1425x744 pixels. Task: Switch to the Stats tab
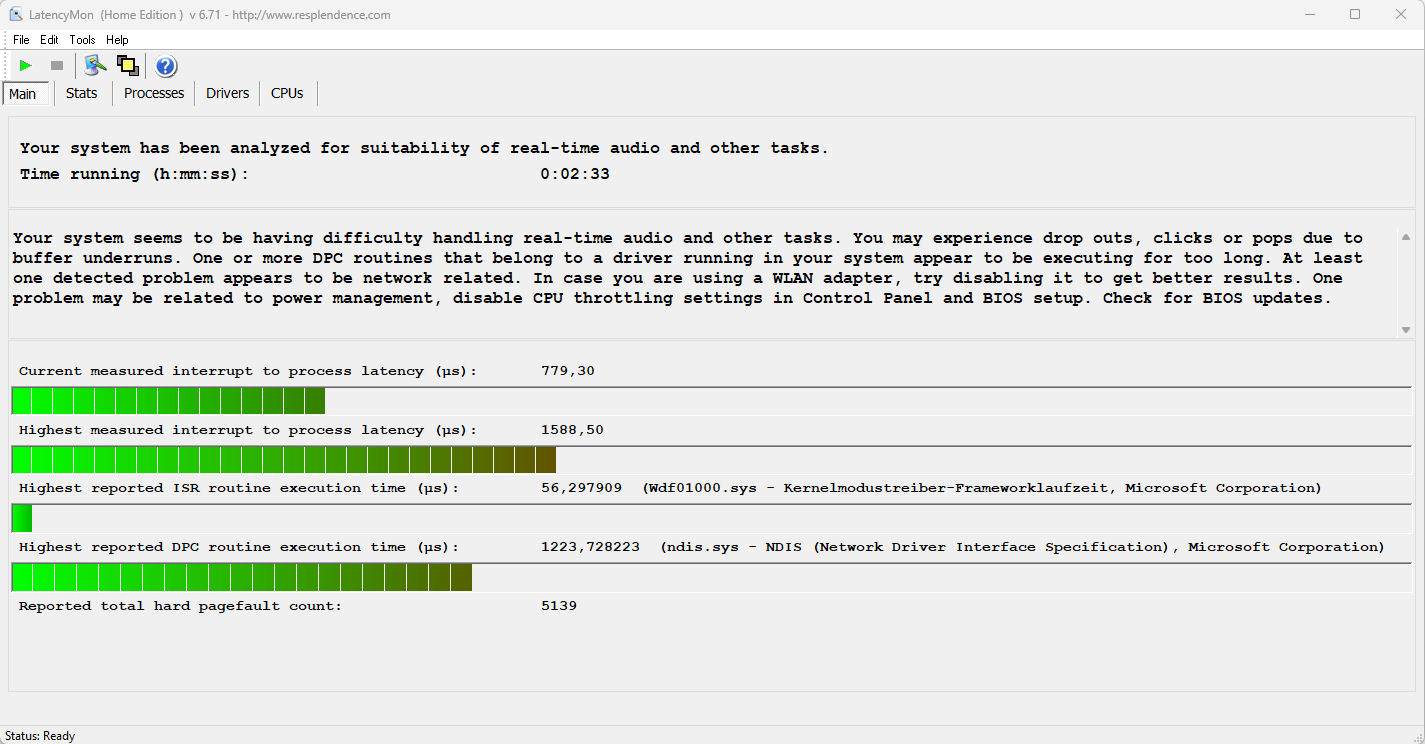(82, 93)
